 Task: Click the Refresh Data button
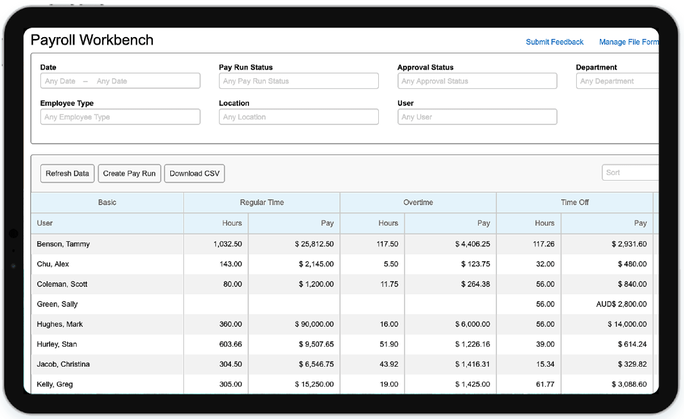[67, 174]
